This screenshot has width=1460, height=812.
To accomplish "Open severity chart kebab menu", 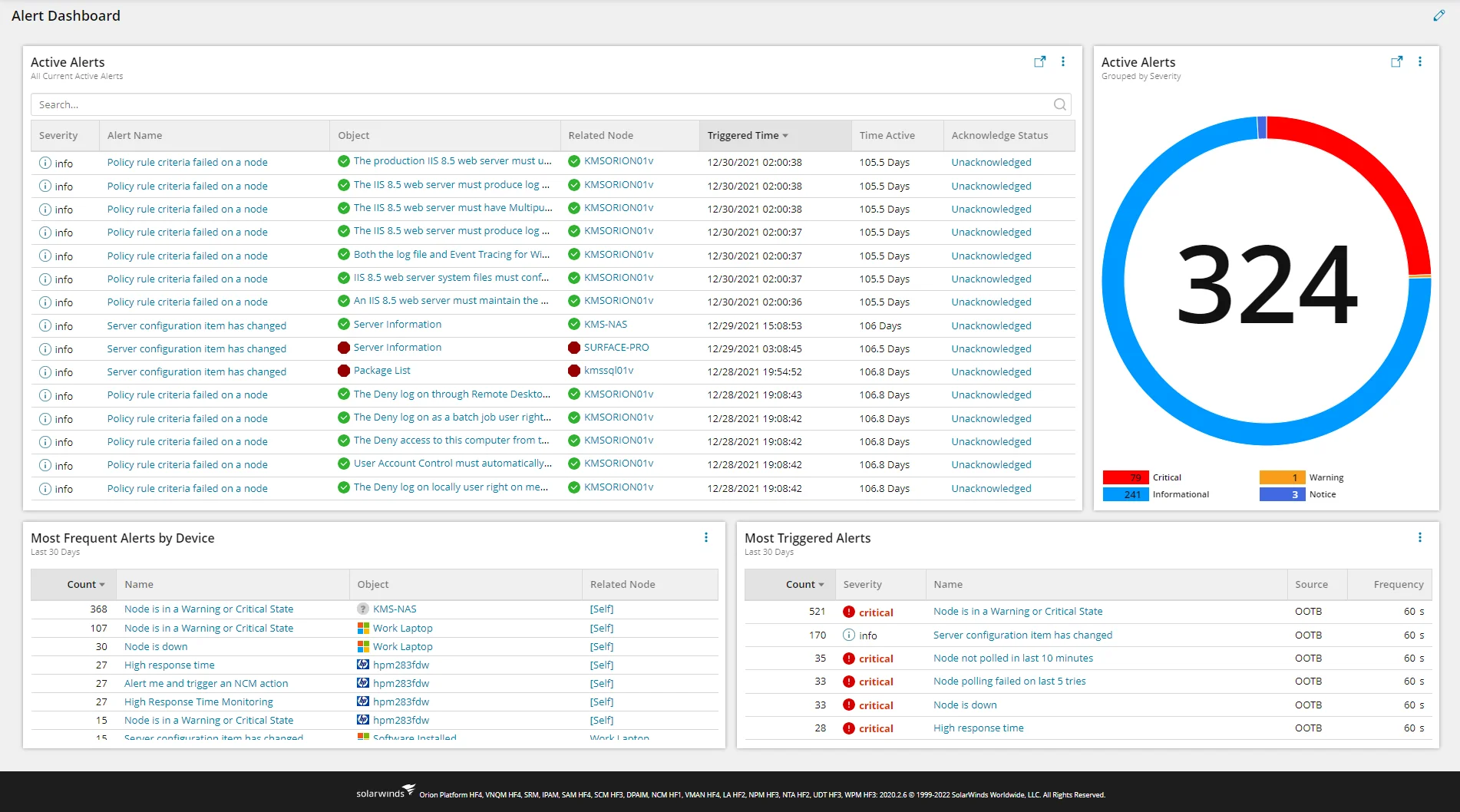I will [1420, 62].
